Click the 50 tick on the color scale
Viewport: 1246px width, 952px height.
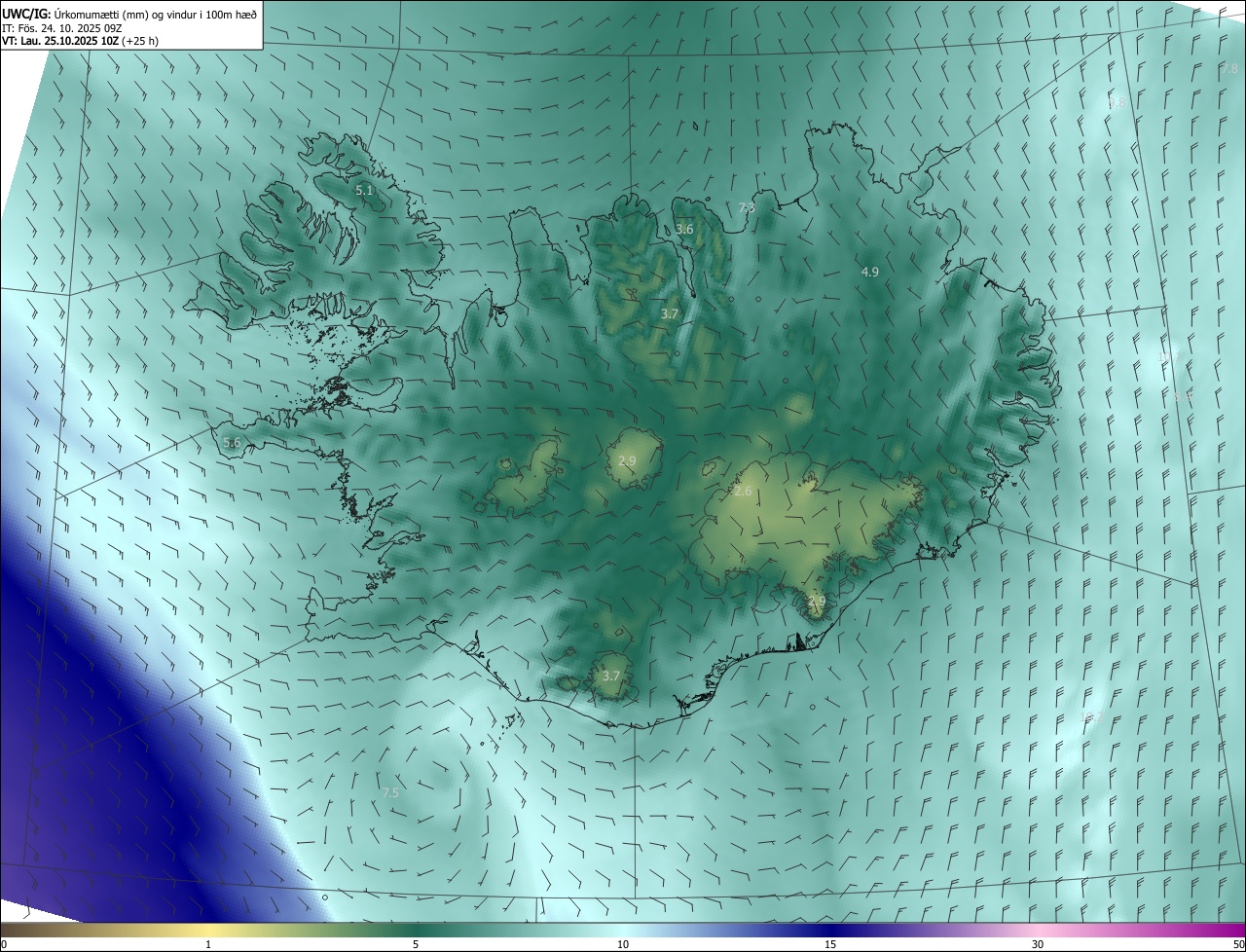(1238, 945)
